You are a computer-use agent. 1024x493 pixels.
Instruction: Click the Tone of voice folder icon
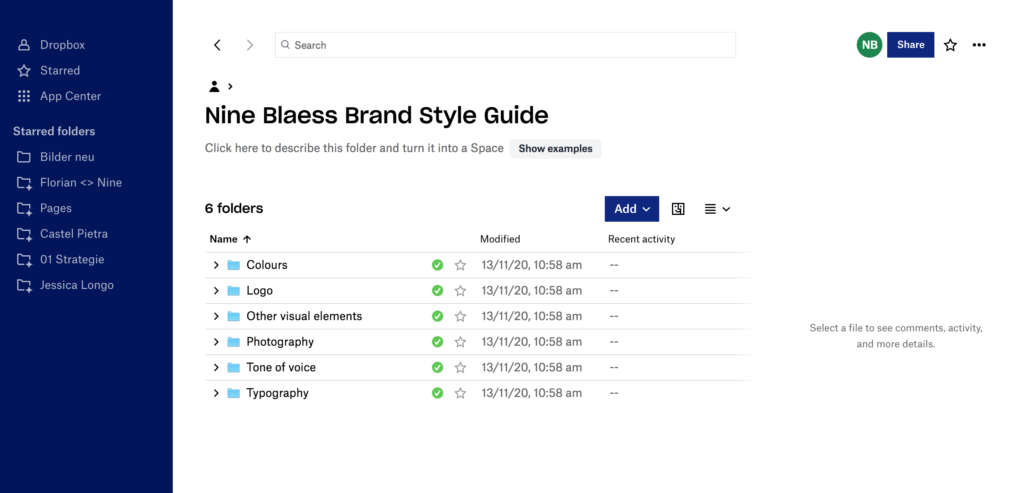pos(234,368)
